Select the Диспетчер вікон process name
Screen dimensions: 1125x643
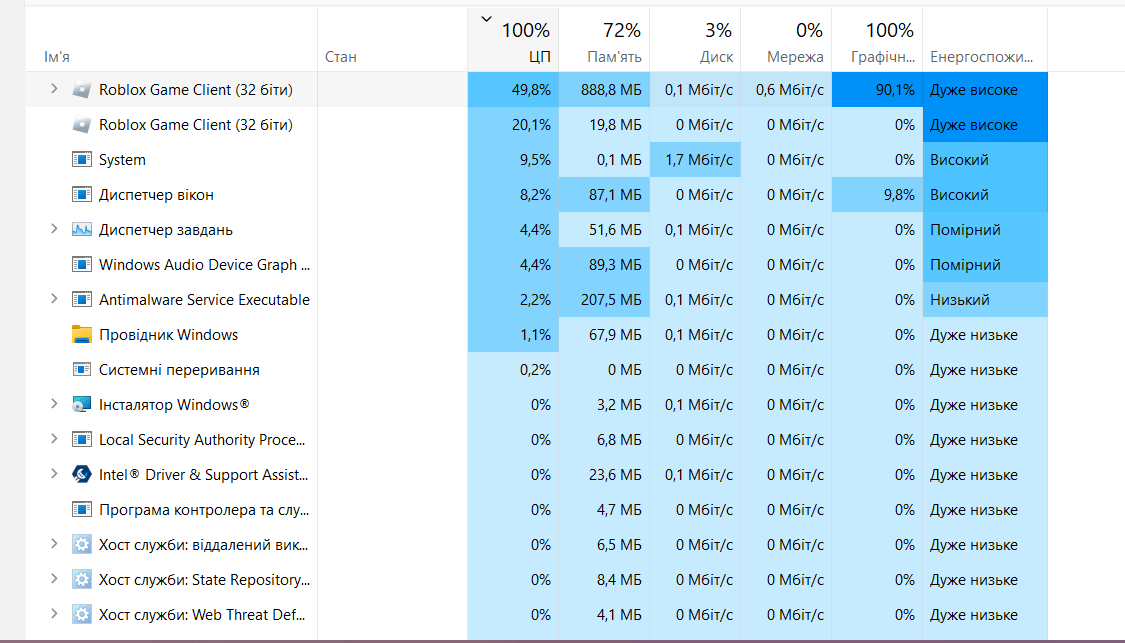(x=156, y=195)
